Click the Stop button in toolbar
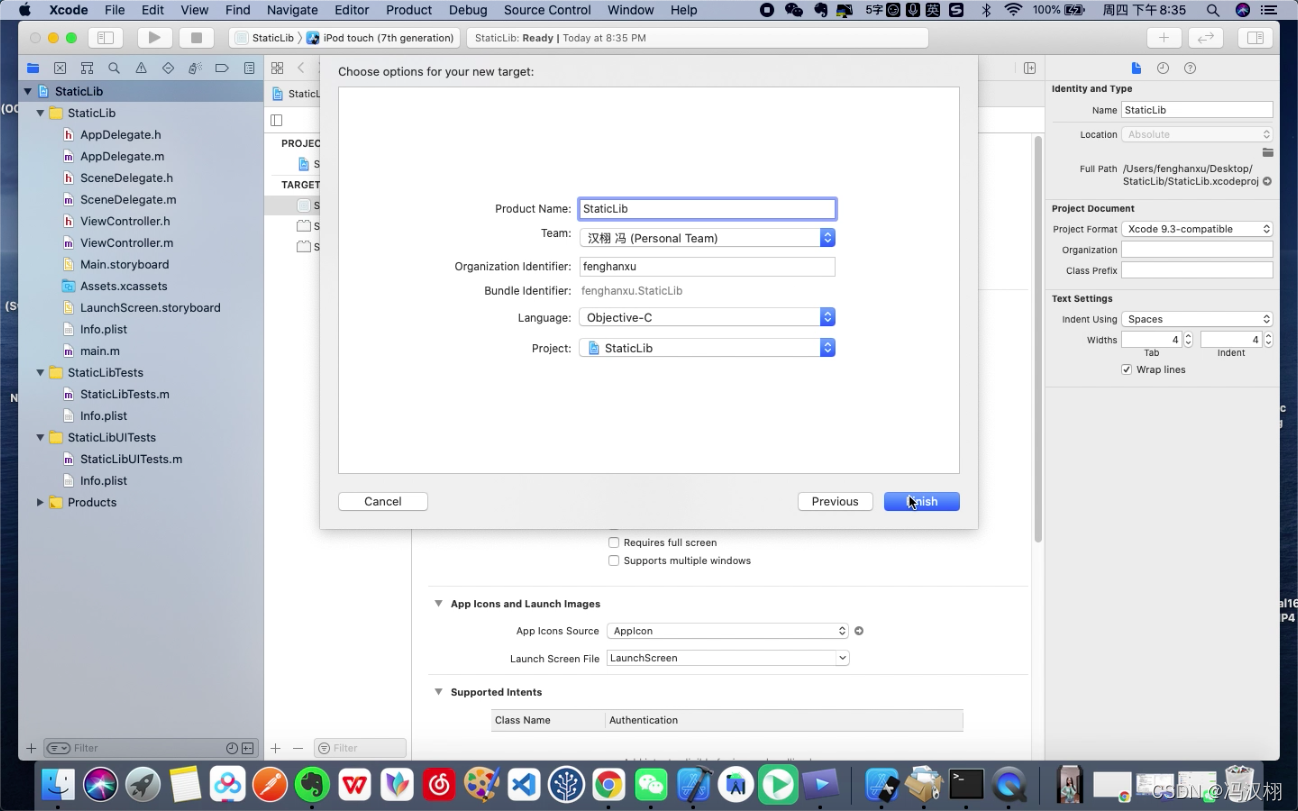The image size is (1298, 811). click(x=196, y=38)
